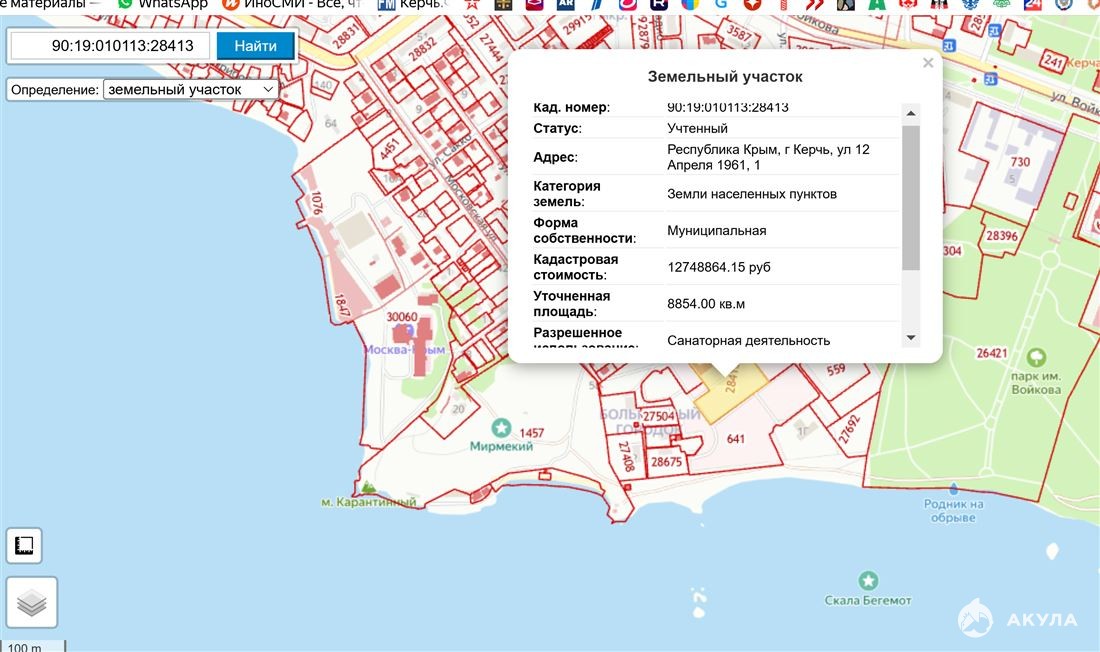Click the Мирмекий star landmark icon
Viewport: 1100px width, 652px height.
pos(502,428)
